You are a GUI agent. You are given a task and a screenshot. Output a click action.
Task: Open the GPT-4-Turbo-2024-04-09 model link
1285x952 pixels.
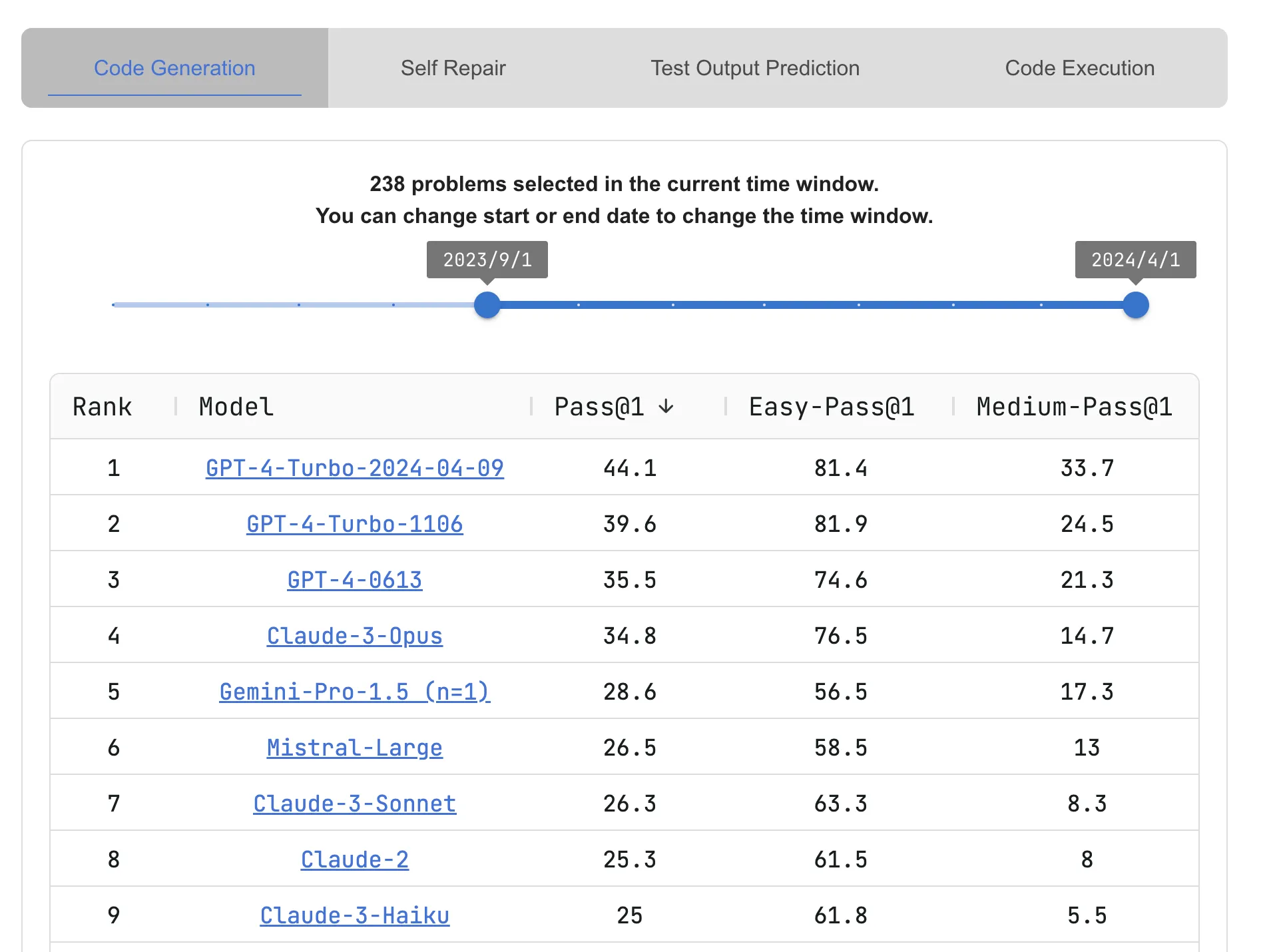[x=355, y=468]
